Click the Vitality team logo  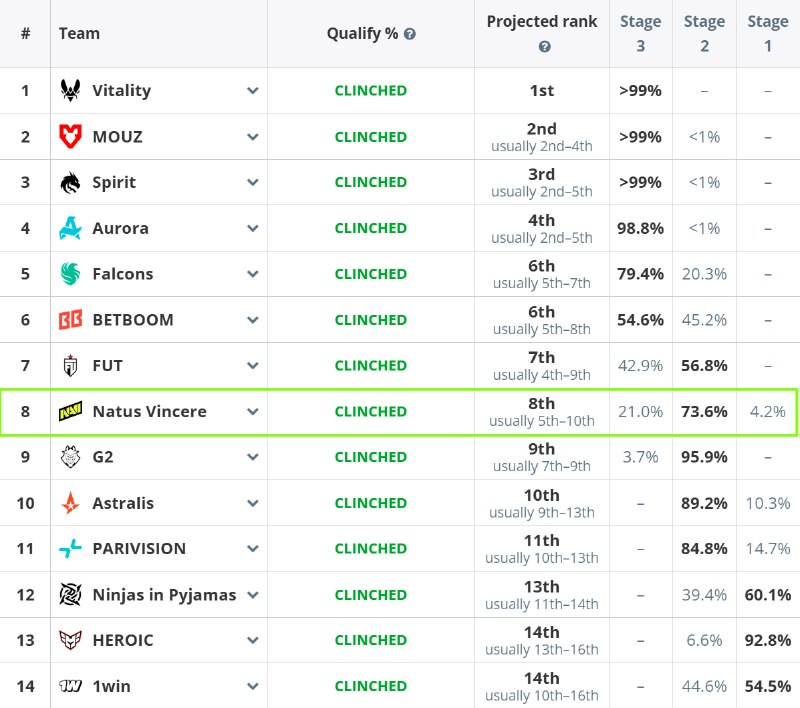coord(70,90)
